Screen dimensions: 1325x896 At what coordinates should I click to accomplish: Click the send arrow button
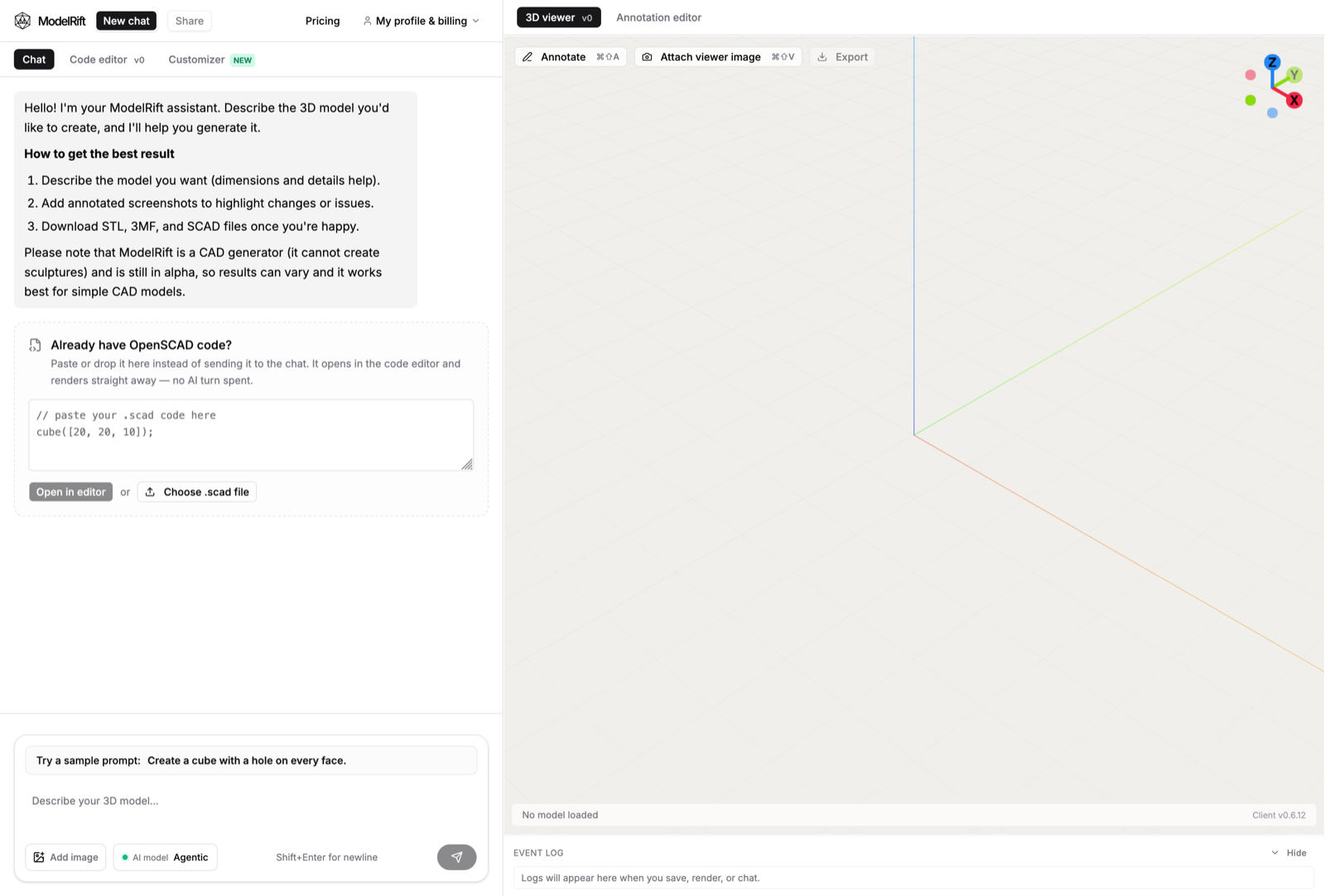[x=456, y=857]
